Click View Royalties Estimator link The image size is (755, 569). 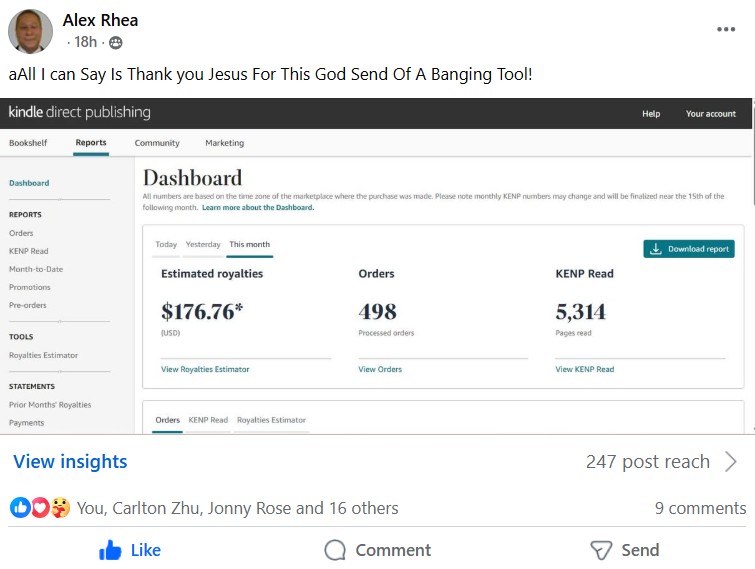(205, 369)
